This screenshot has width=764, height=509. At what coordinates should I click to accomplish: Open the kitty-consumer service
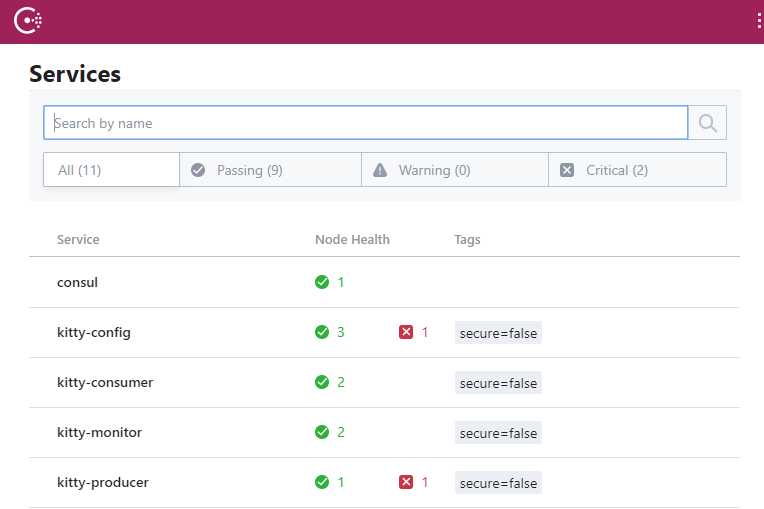pos(105,382)
